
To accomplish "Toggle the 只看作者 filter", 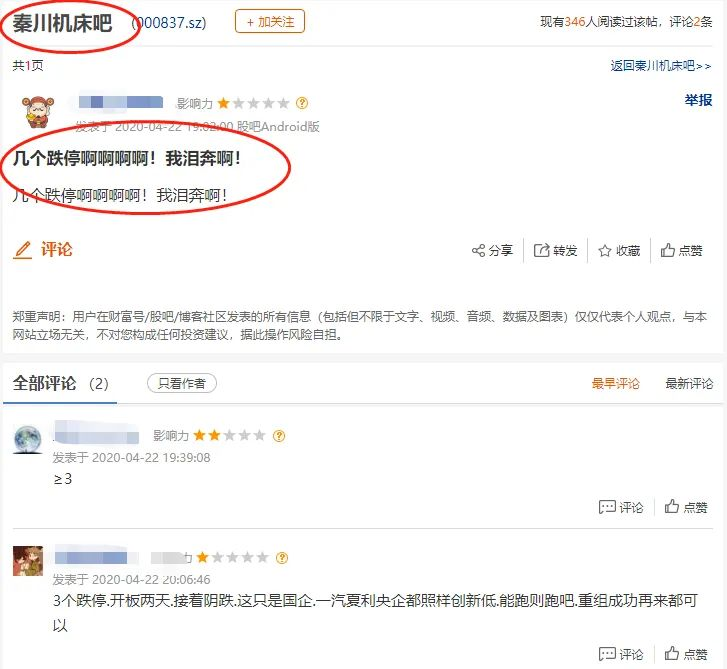I will point(182,383).
